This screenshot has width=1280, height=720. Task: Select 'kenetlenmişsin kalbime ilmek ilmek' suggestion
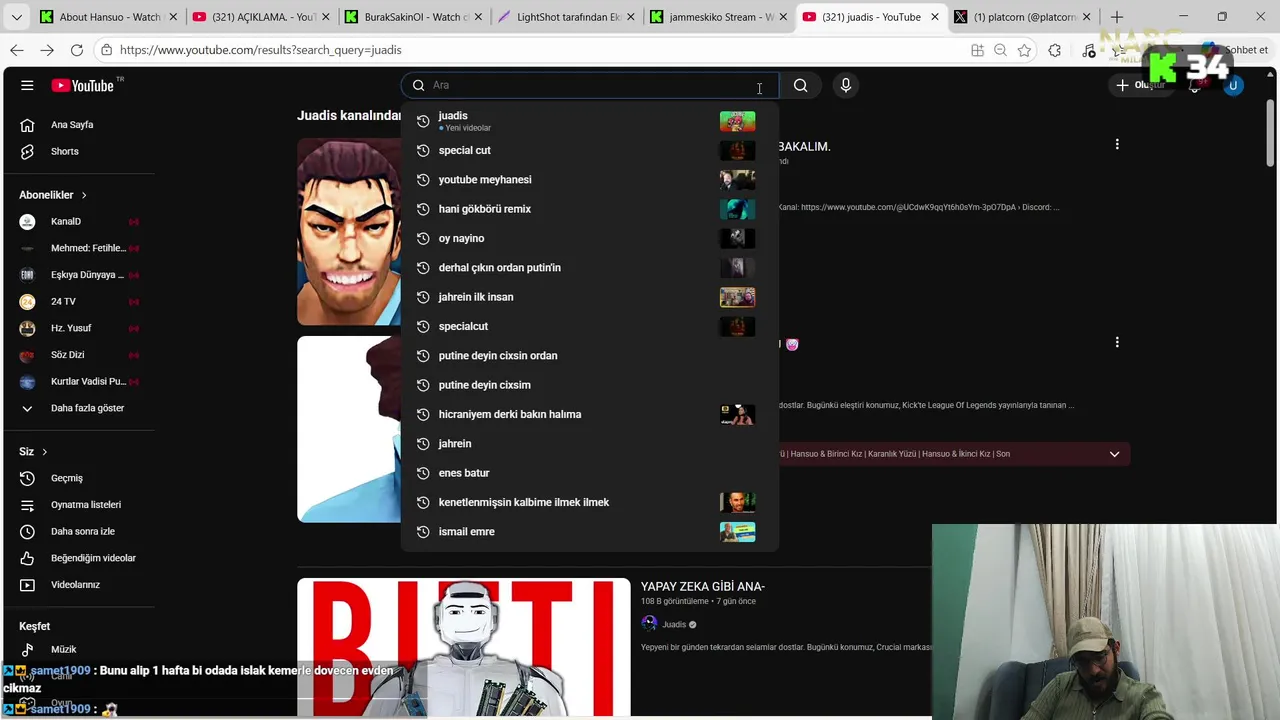[x=589, y=502]
